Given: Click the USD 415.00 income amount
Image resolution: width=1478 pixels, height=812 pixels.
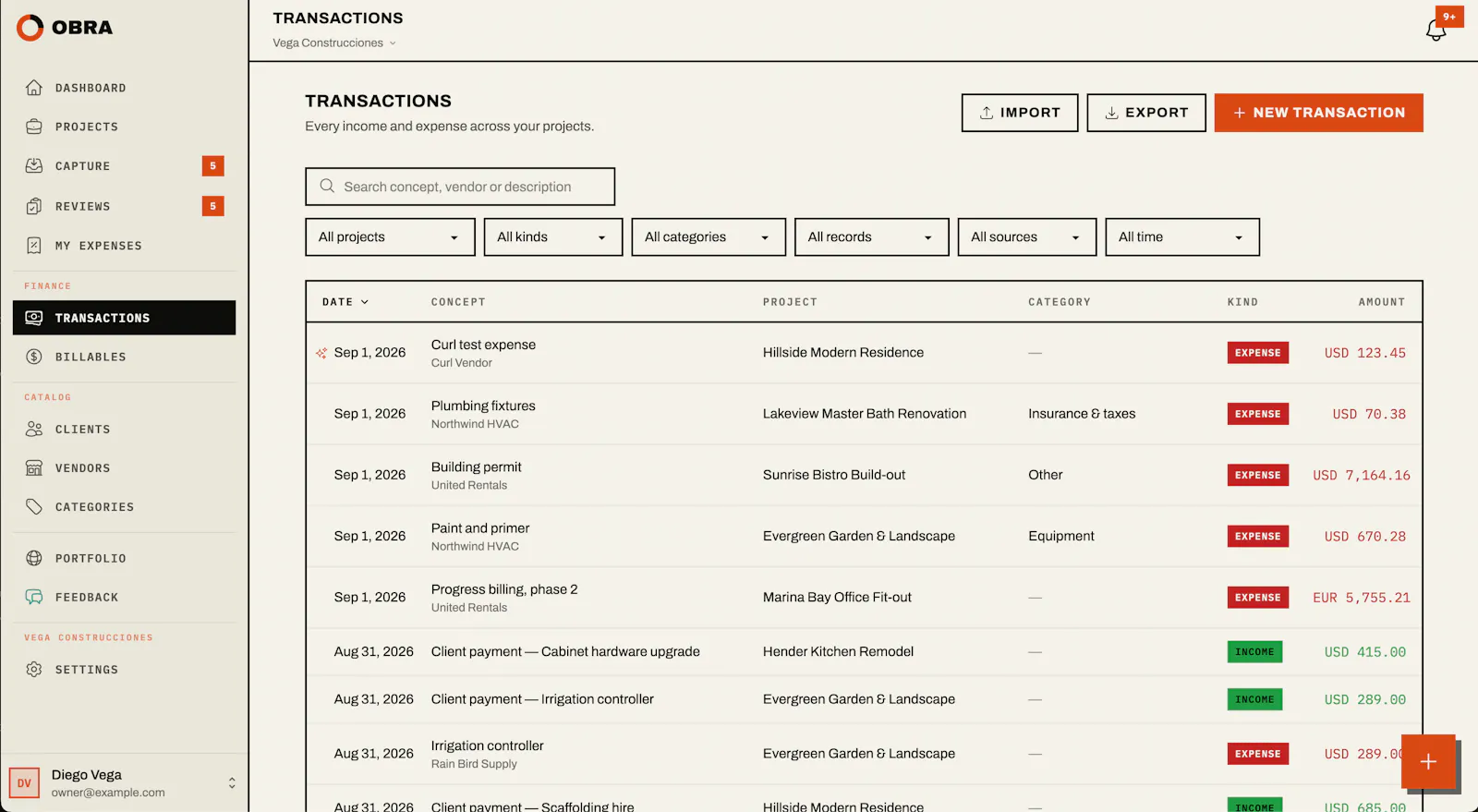Looking at the screenshot, I should point(1365,652).
